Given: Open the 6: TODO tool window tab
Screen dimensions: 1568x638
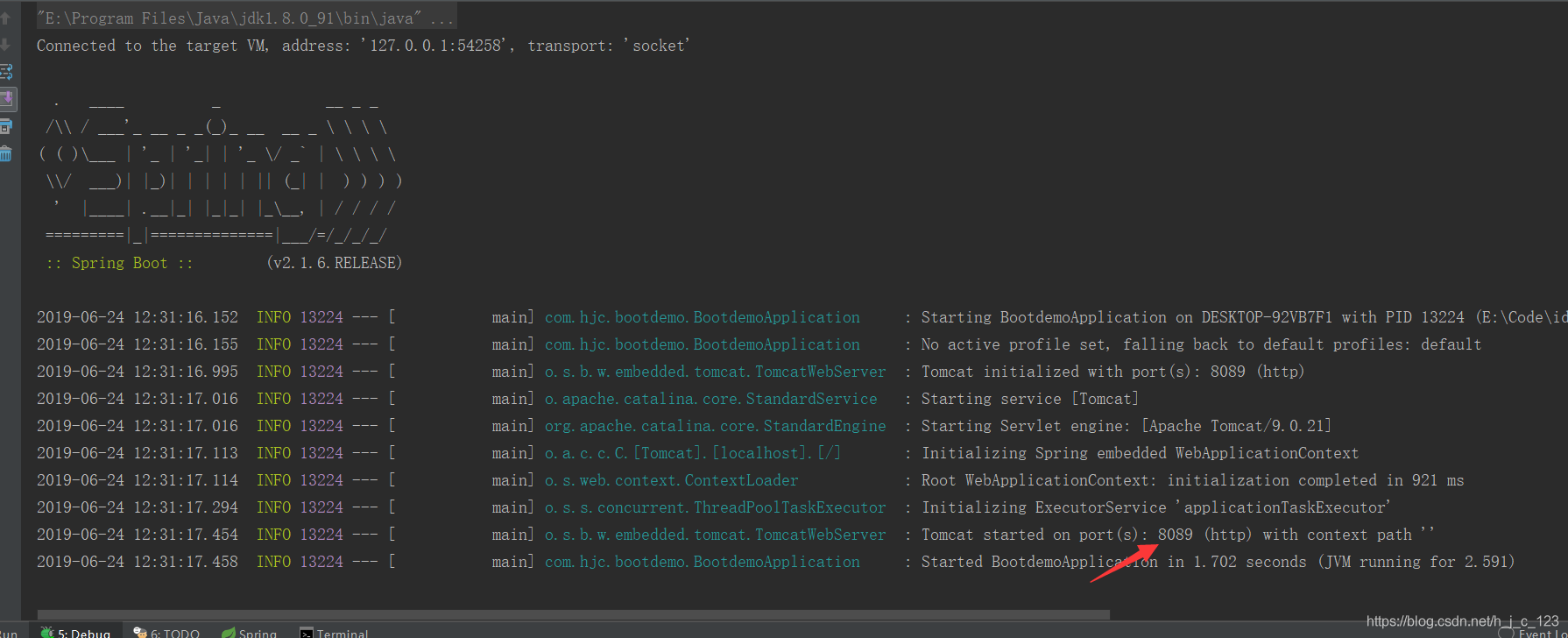Looking at the screenshot, I should pos(166,632).
